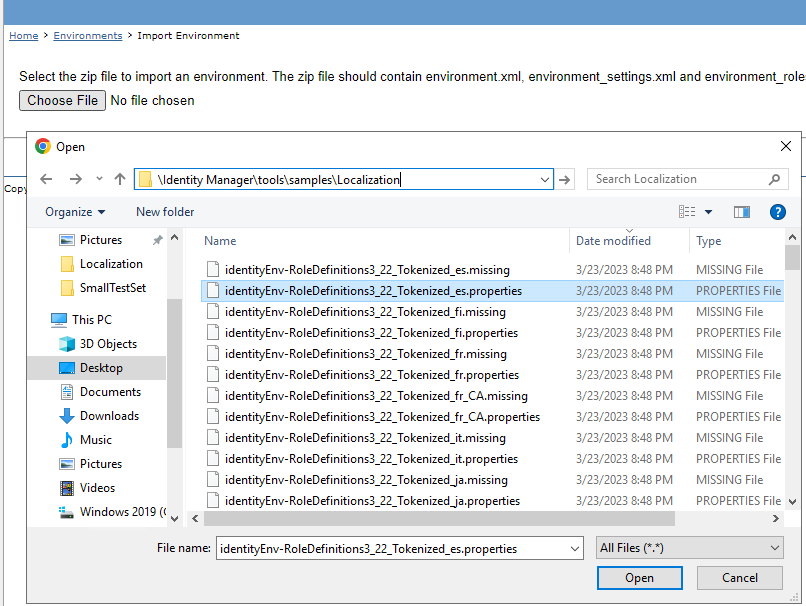Select SmallTestSet folder in sidebar

click(x=113, y=288)
